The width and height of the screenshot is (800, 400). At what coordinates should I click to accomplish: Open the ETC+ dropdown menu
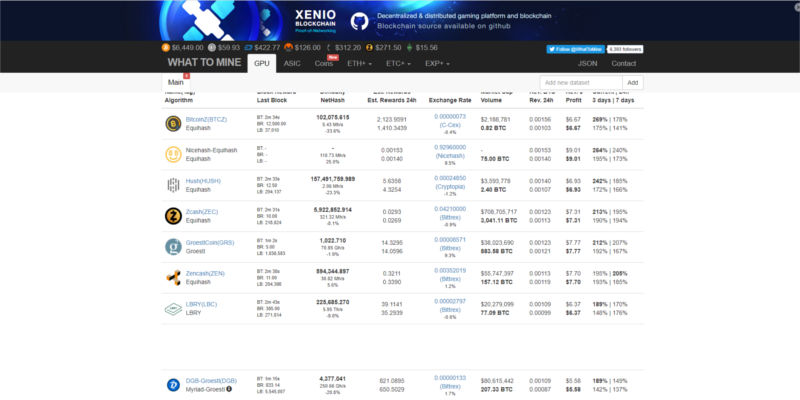click(398, 63)
